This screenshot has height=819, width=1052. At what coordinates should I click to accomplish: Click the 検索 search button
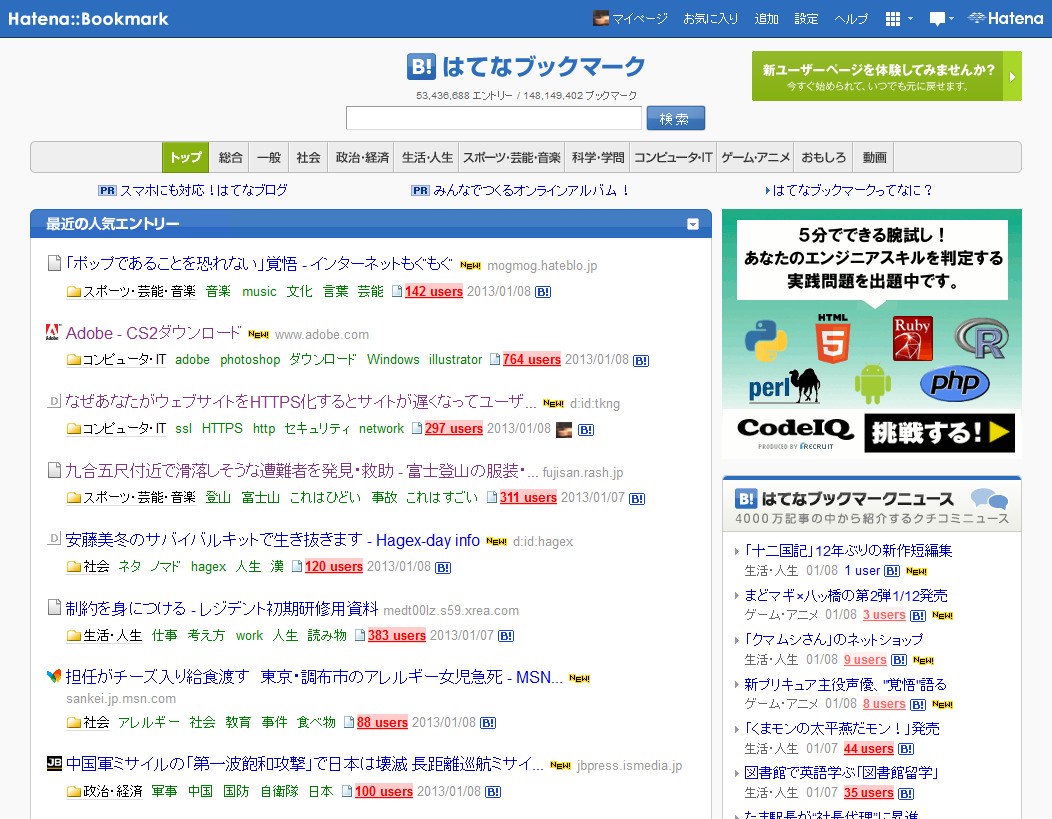click(x=676, y=118)
